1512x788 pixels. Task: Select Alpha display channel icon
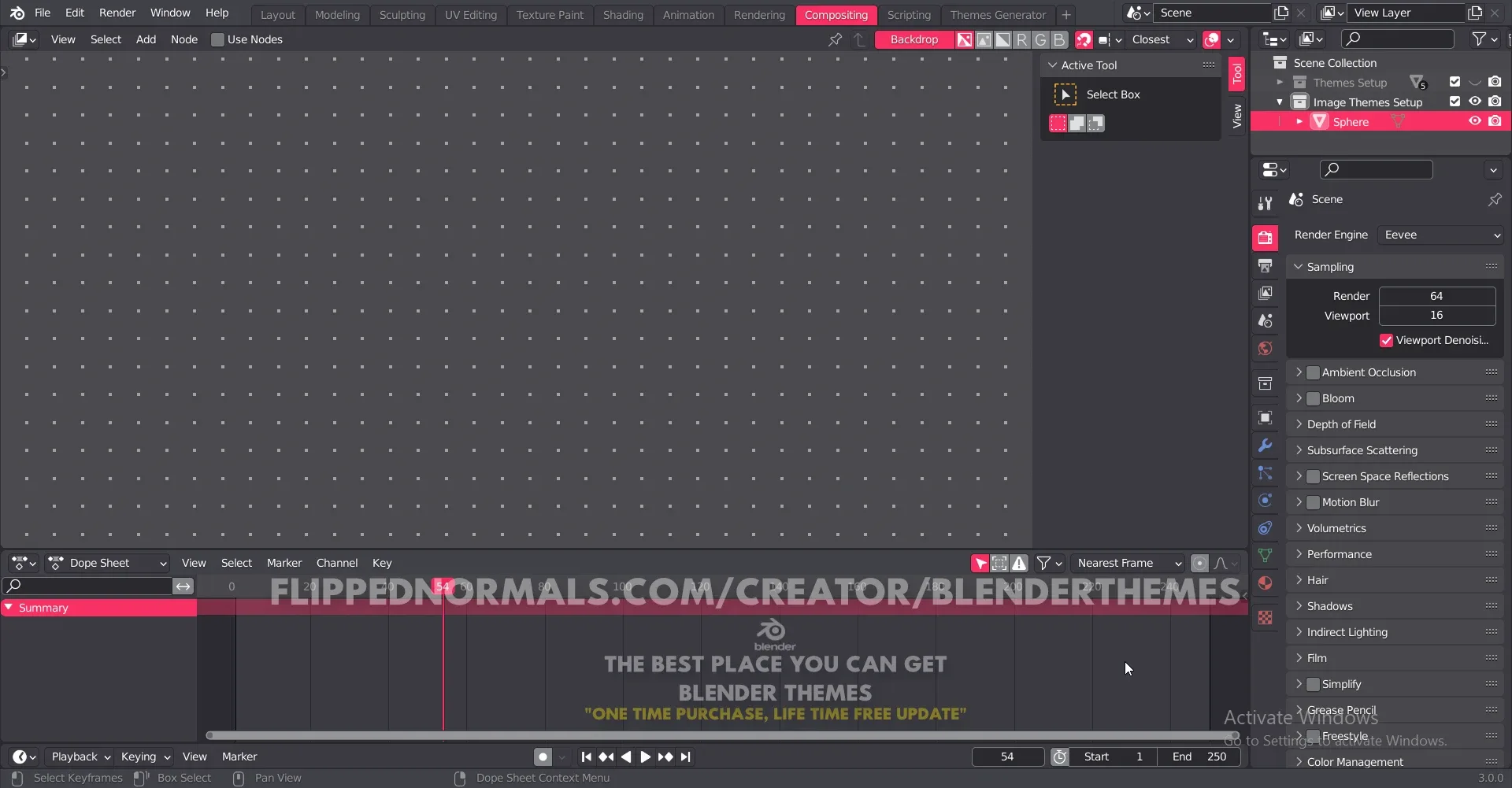(x=1002, y=39)
